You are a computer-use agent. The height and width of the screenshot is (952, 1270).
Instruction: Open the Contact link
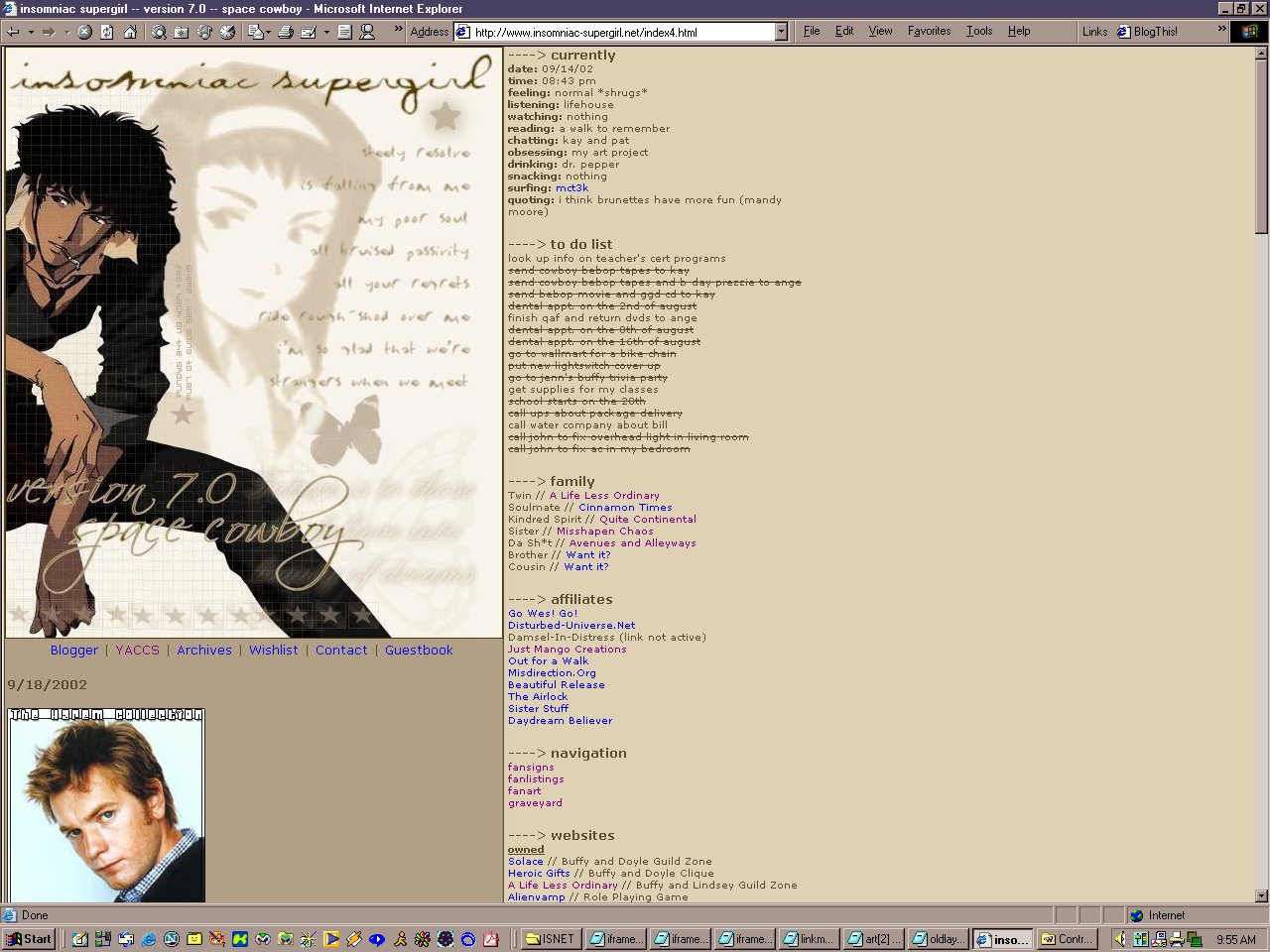(x=341, y=651)
